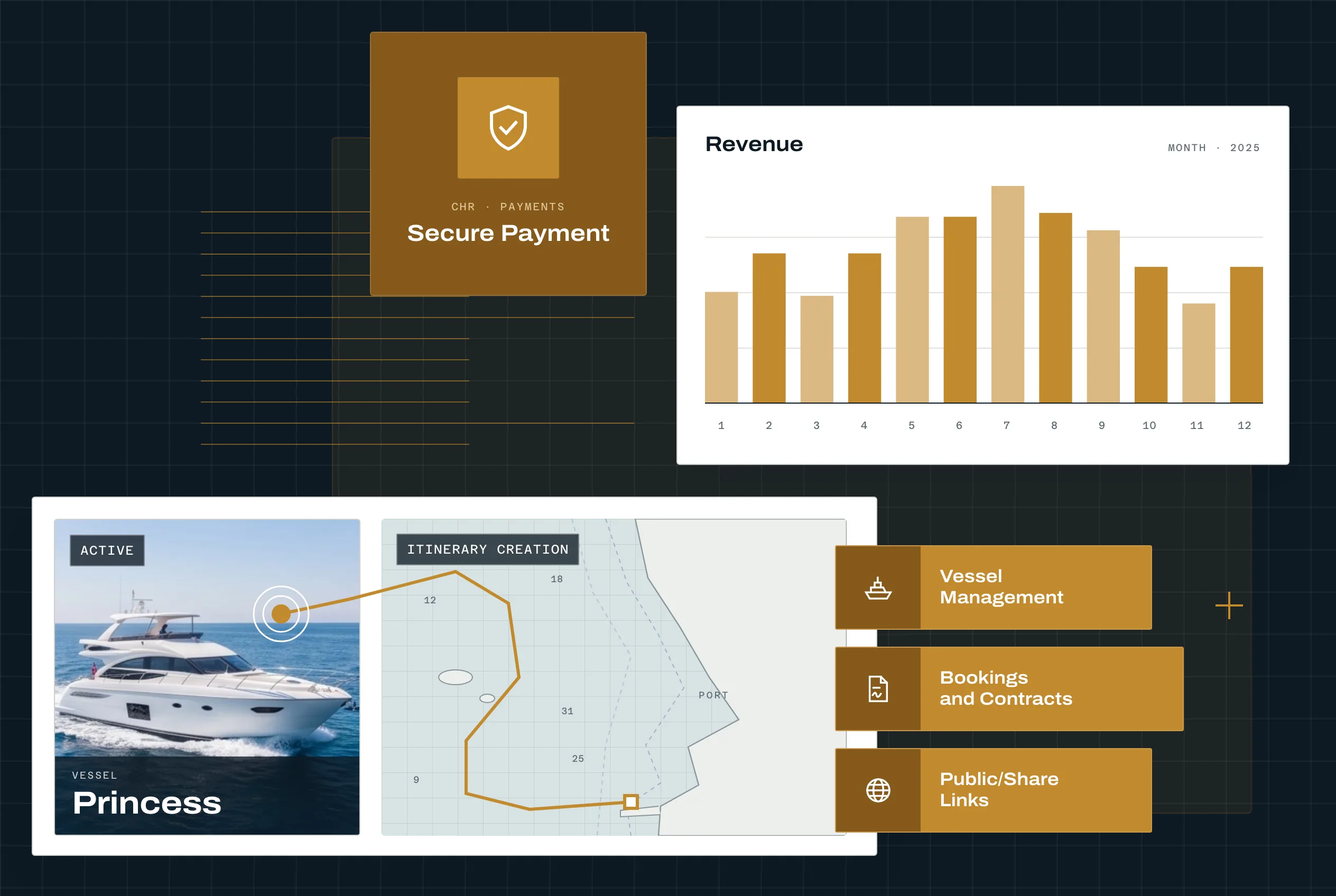Viewport: 1336px width, 896px height.
Task: Click the Public/Share Links globe icon
Action: point(877,790)
